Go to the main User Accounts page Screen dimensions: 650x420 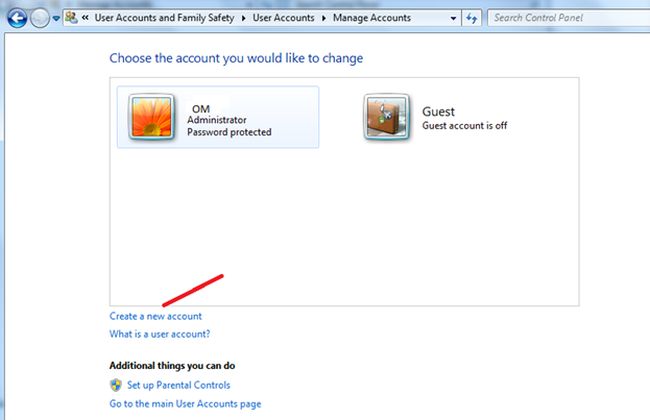[x=185, y=403]
